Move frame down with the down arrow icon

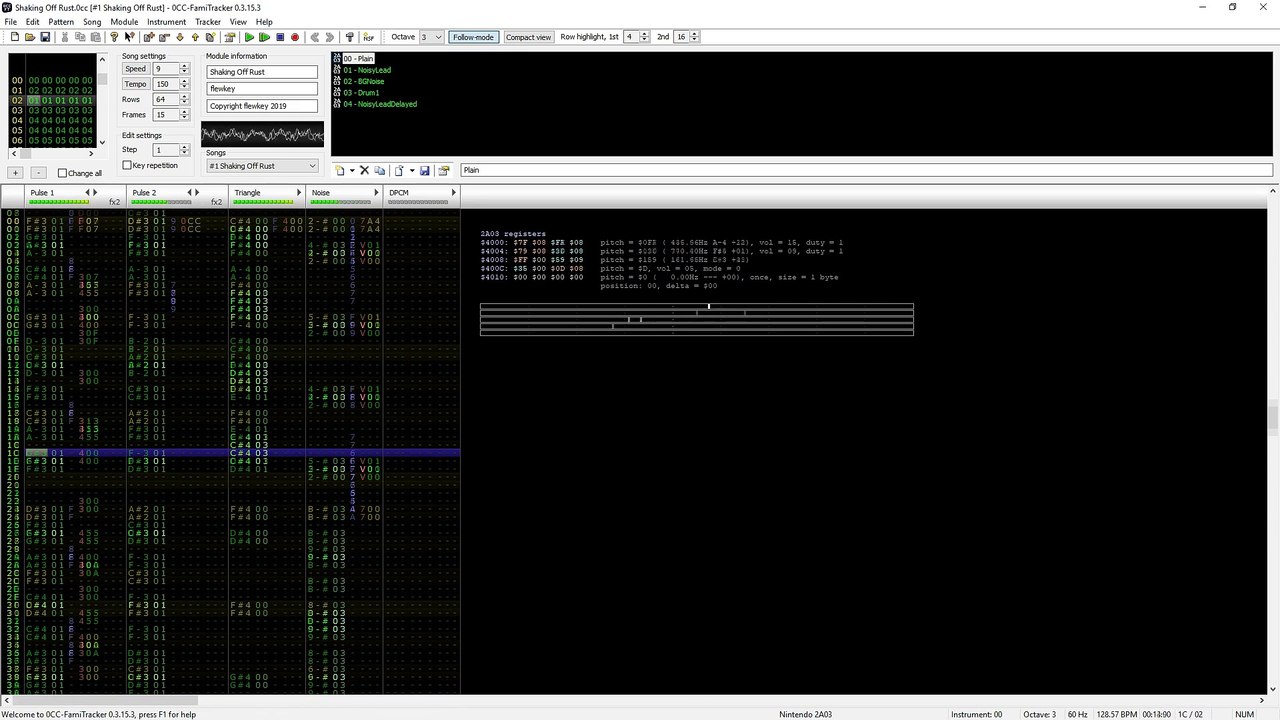point(180,37)
